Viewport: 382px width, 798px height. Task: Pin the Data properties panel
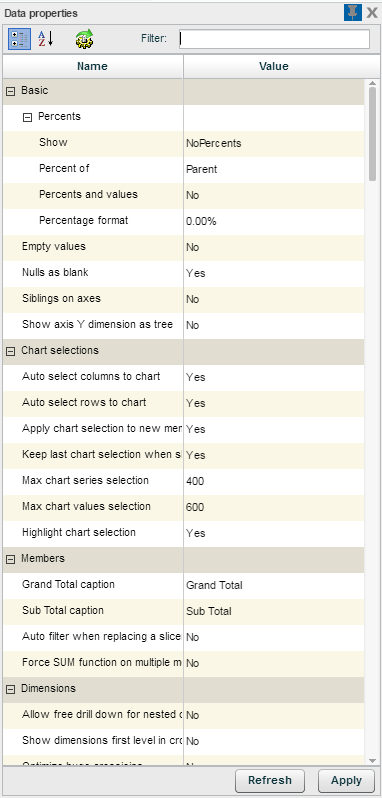[x=352, y=13]
